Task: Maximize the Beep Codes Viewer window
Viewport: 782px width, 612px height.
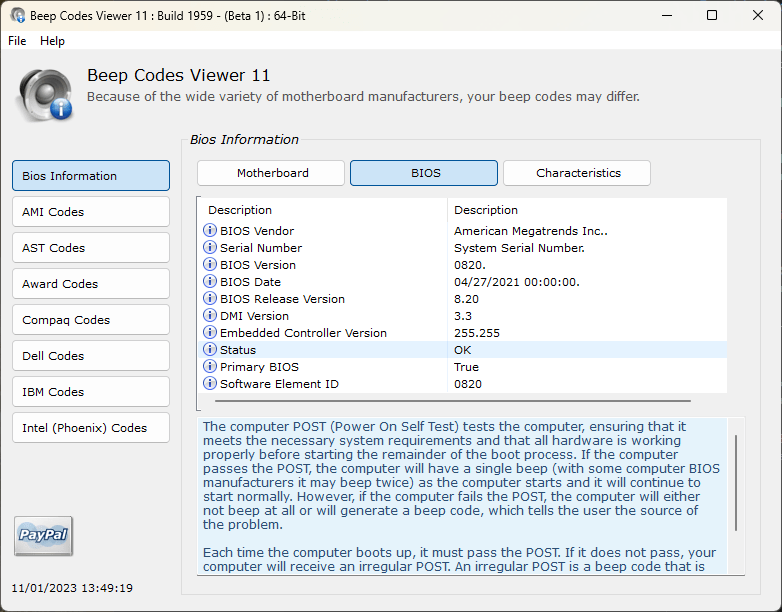Action: click(712, 15)
